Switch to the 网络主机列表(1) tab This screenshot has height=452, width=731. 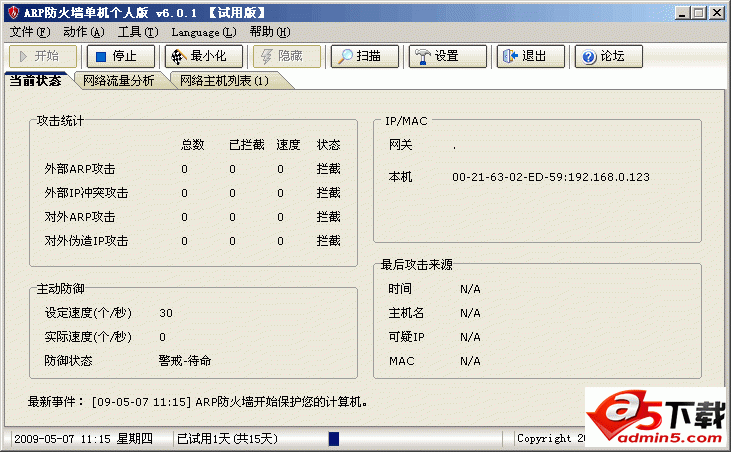tap(224, 81)
